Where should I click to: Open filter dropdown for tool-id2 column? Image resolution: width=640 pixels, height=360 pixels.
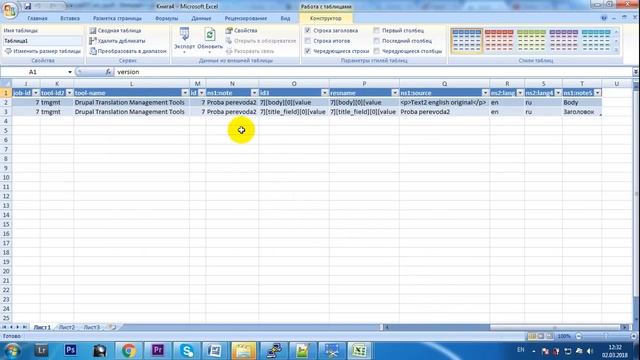[69, 93]
